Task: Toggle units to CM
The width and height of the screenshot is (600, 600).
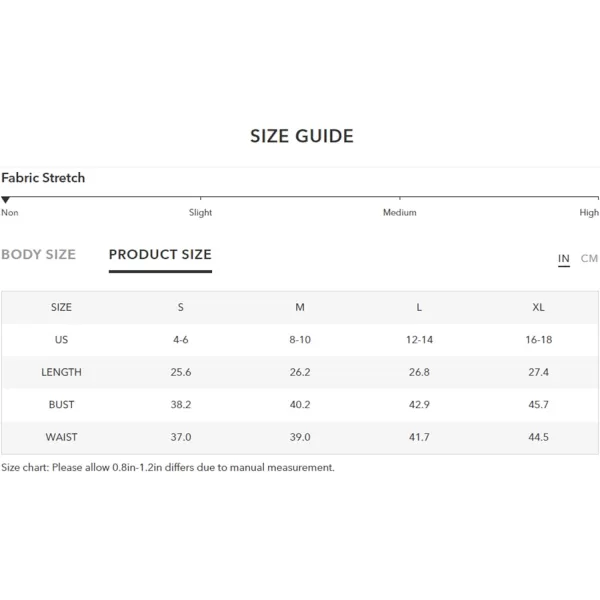Action: [589, 259]
